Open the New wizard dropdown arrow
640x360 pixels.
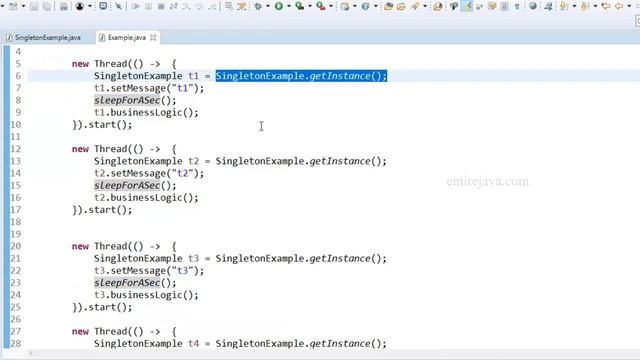coord(23,6)
